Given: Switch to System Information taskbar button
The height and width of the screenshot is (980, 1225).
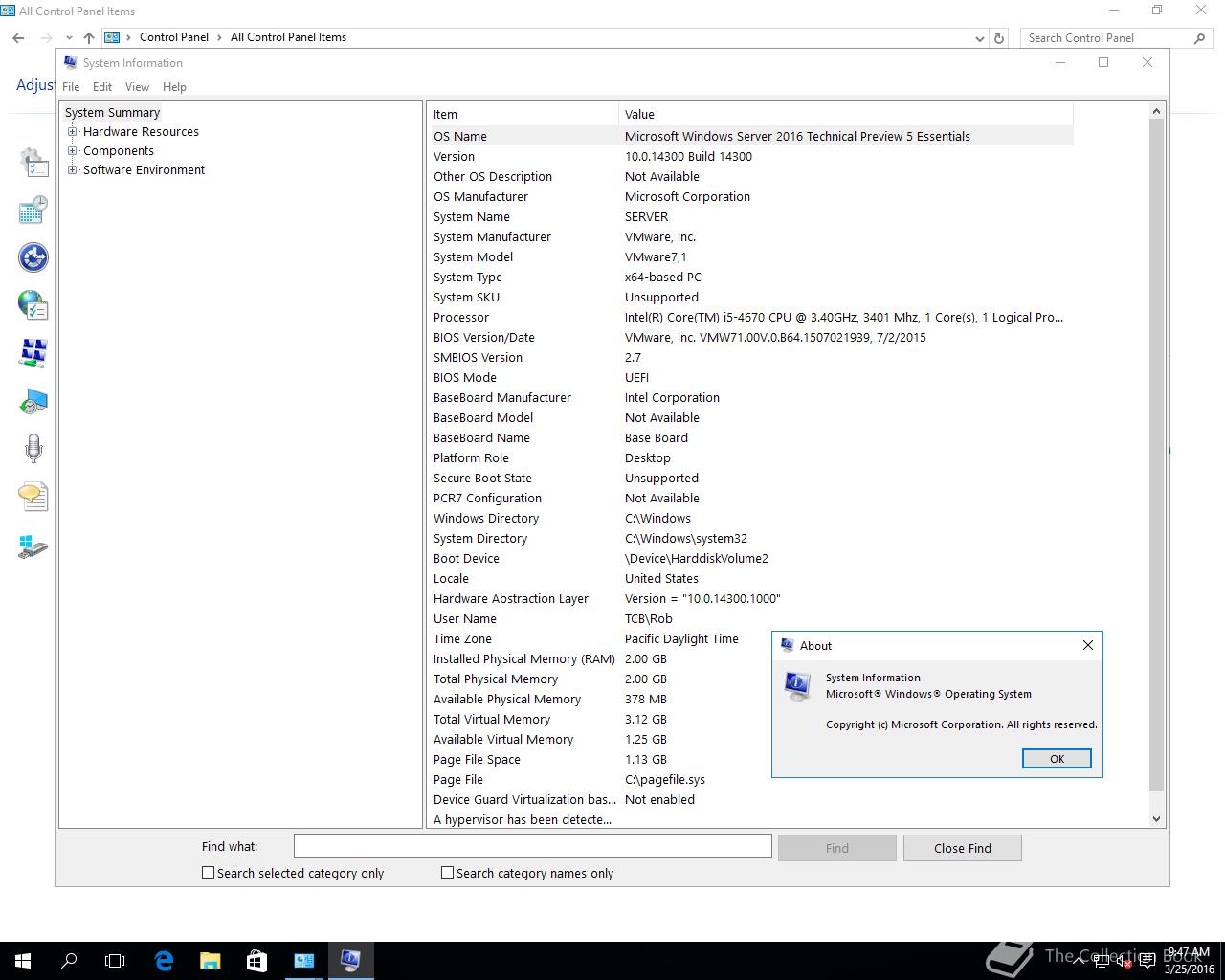Looking at the screenshot, I should point(350,960).
